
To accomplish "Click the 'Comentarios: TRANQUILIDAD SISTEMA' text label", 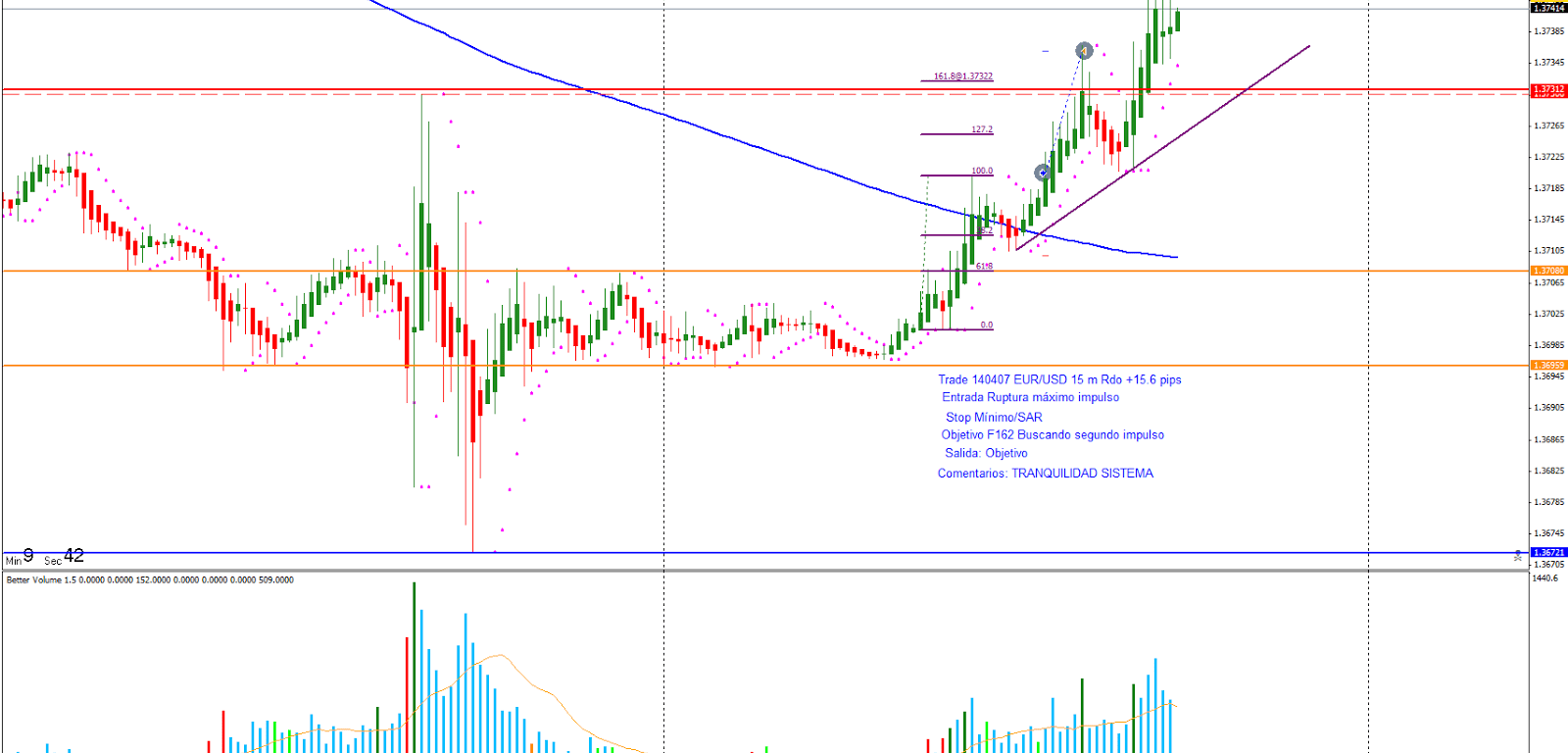I will point(1045,473).
